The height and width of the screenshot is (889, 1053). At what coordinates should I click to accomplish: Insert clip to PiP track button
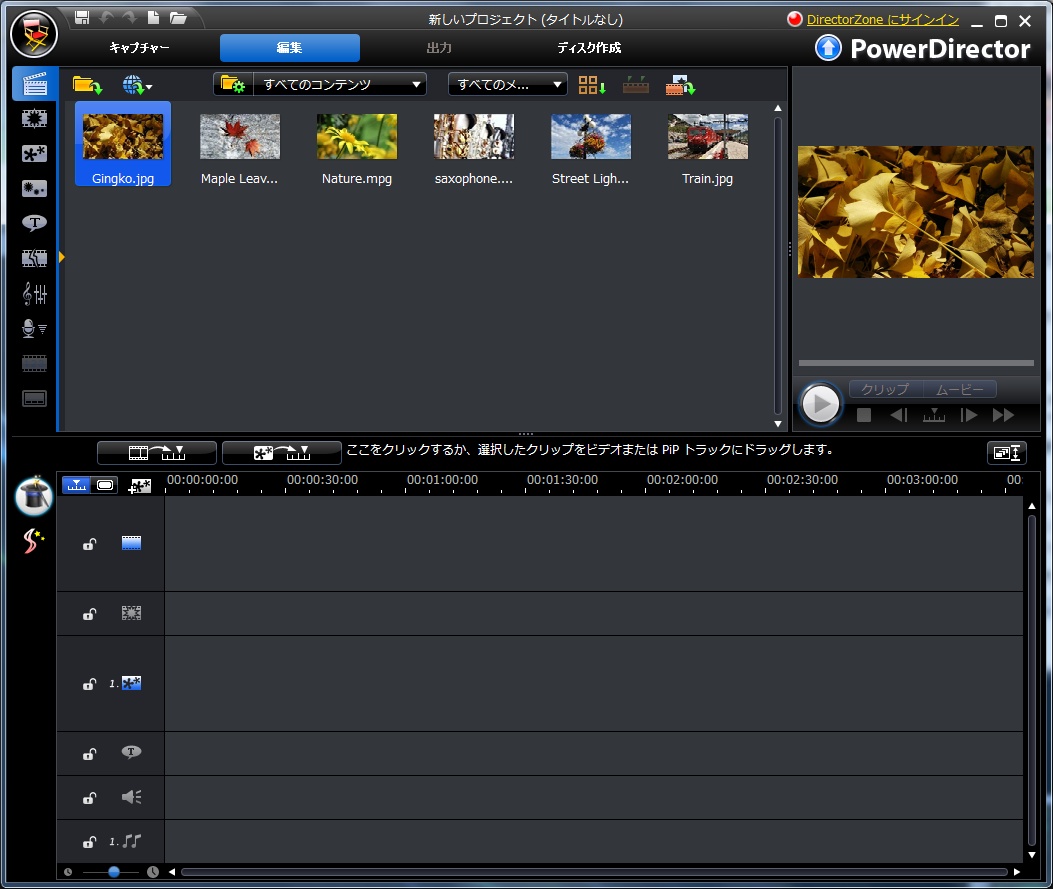[281, 453]
